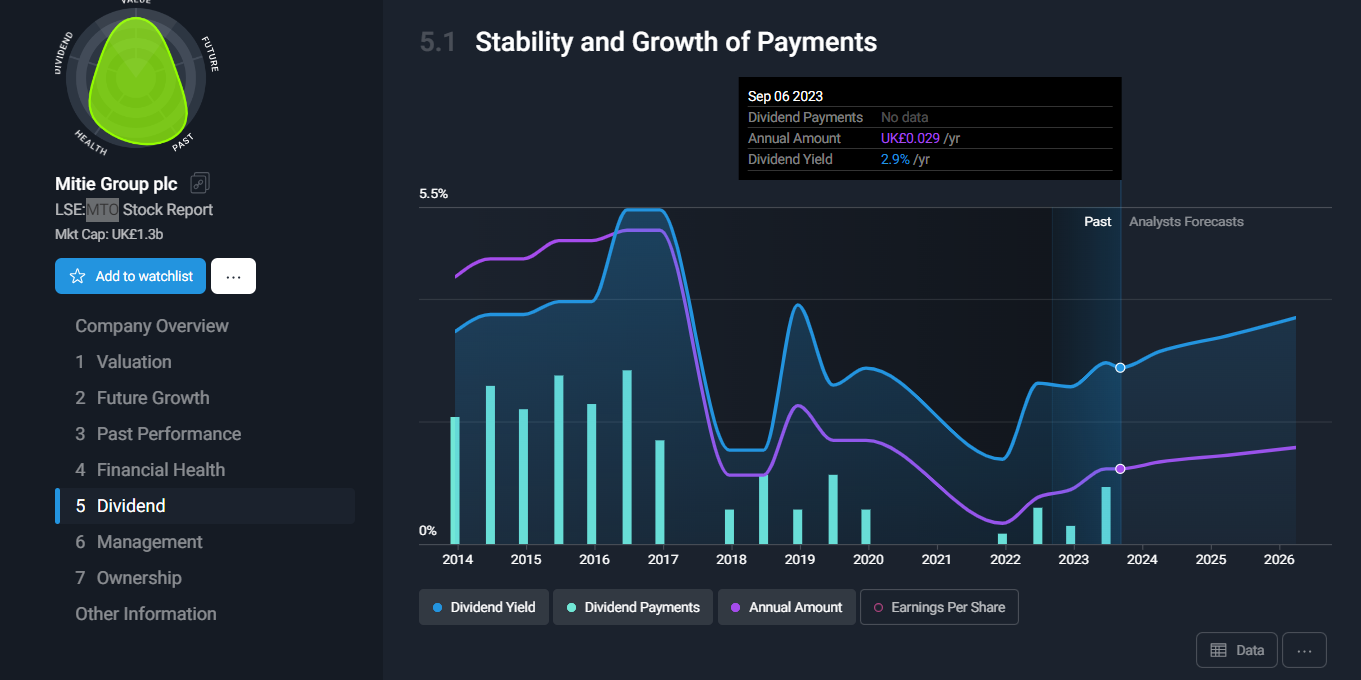Click the HEALTH label on the snowflake chart
1361x680 pixels.
[90, 142]
